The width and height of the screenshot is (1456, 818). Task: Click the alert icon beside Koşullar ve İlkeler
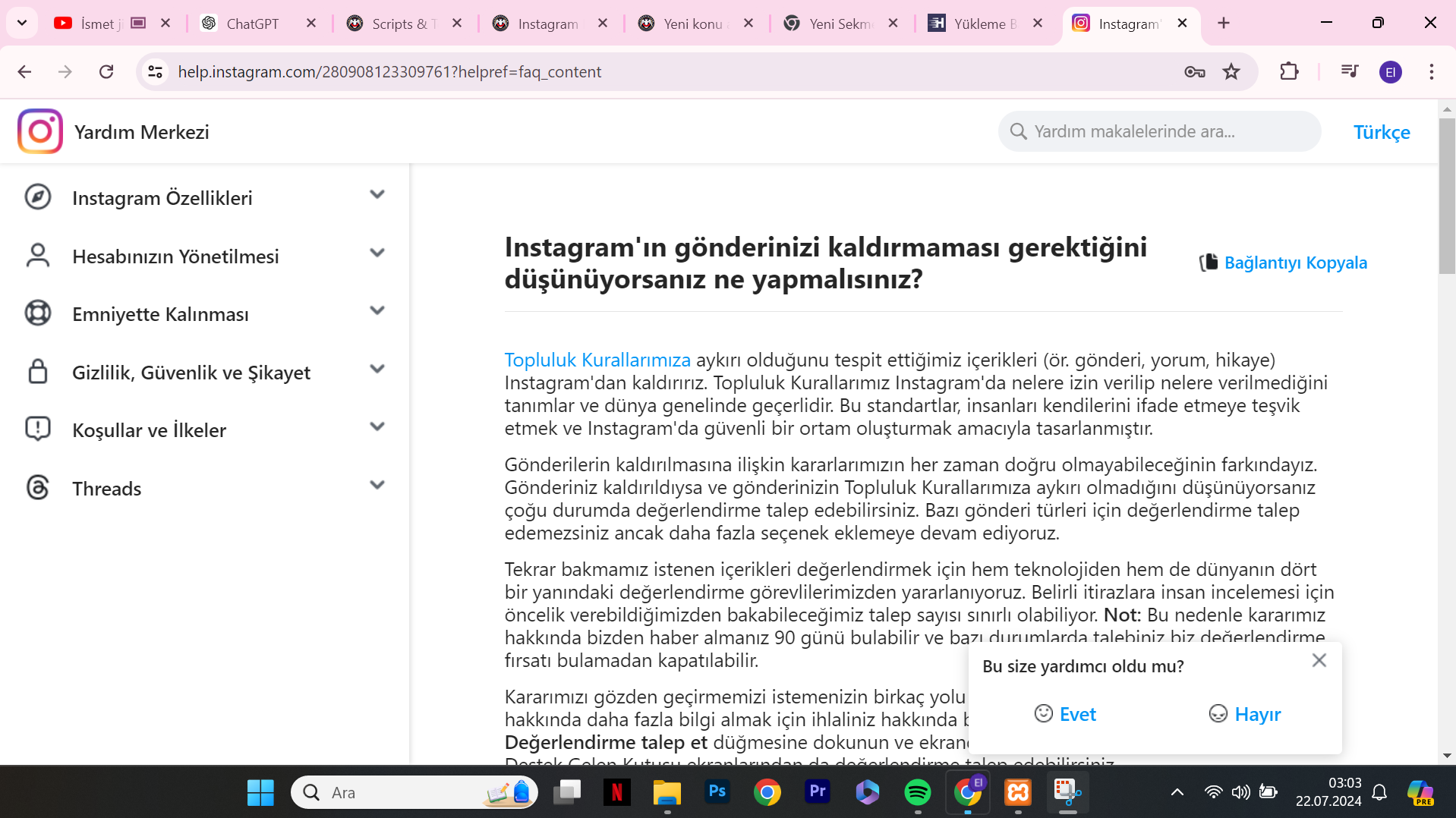tap(38, 429)
